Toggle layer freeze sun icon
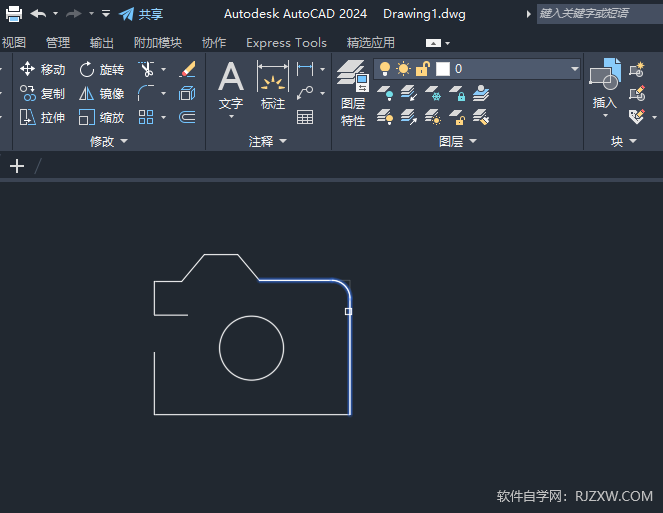Screen dimensions: 663x513 [x=403, y=69]
